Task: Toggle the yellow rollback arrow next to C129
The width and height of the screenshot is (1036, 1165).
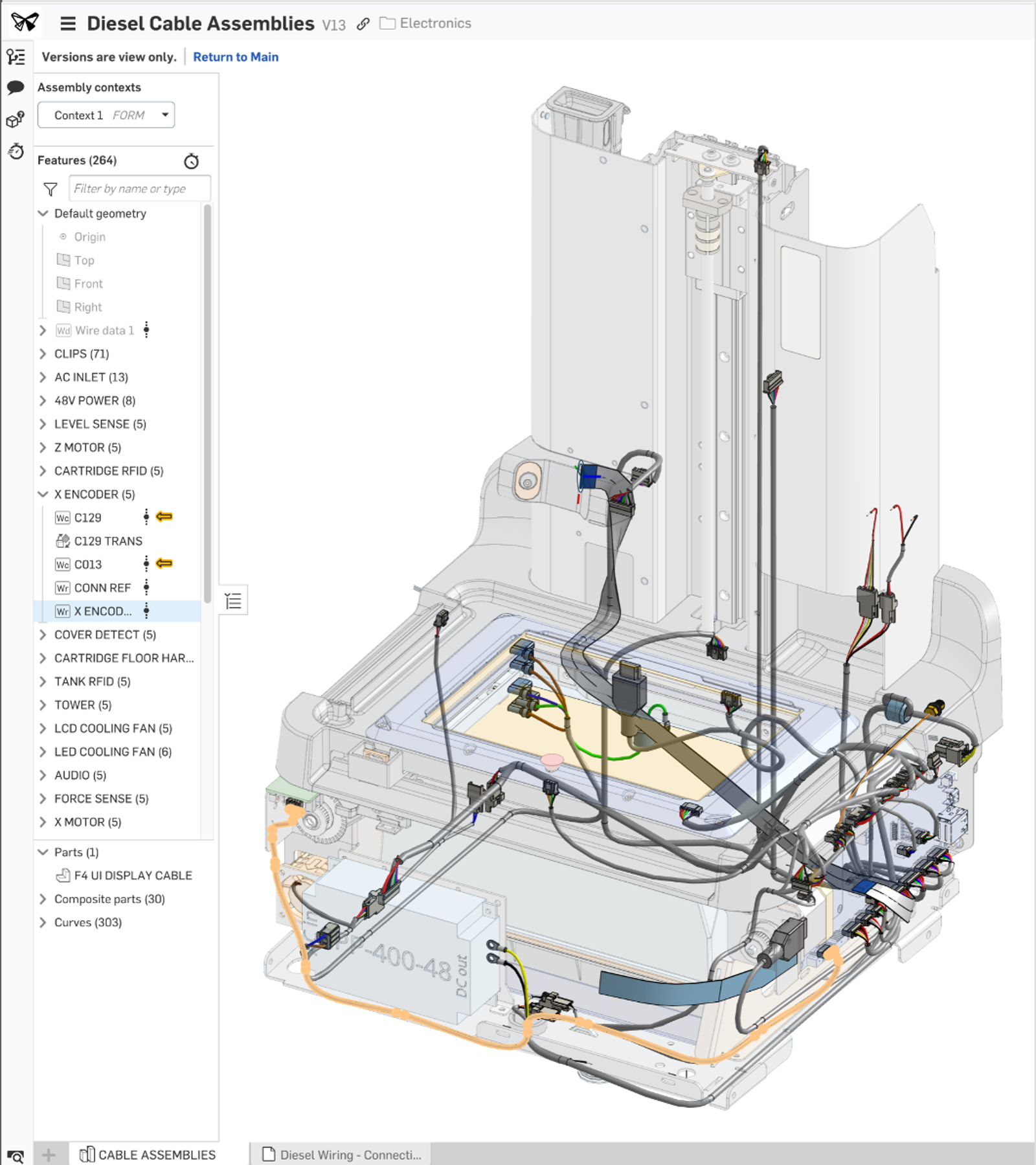Action: [165, 517]
